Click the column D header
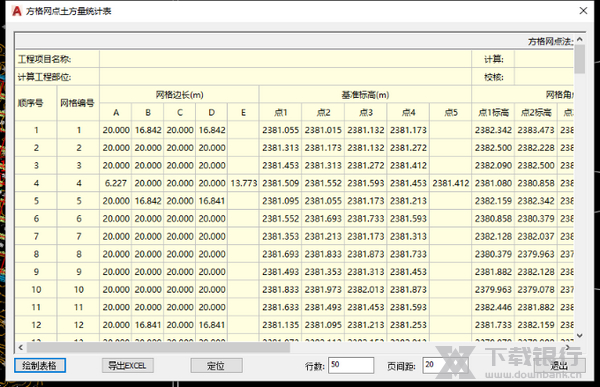Viewport: 600px width, 387px height. (x=212, y=113)
